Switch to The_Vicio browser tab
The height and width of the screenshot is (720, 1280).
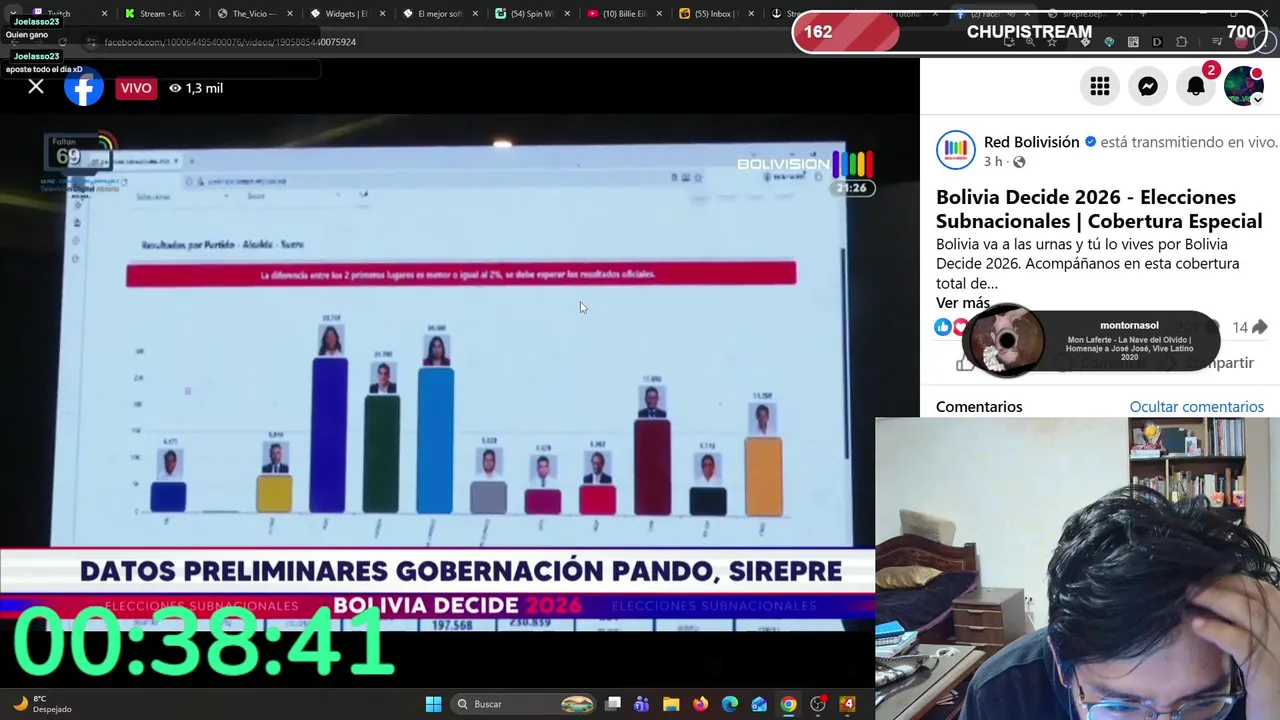tap(253, 14)
